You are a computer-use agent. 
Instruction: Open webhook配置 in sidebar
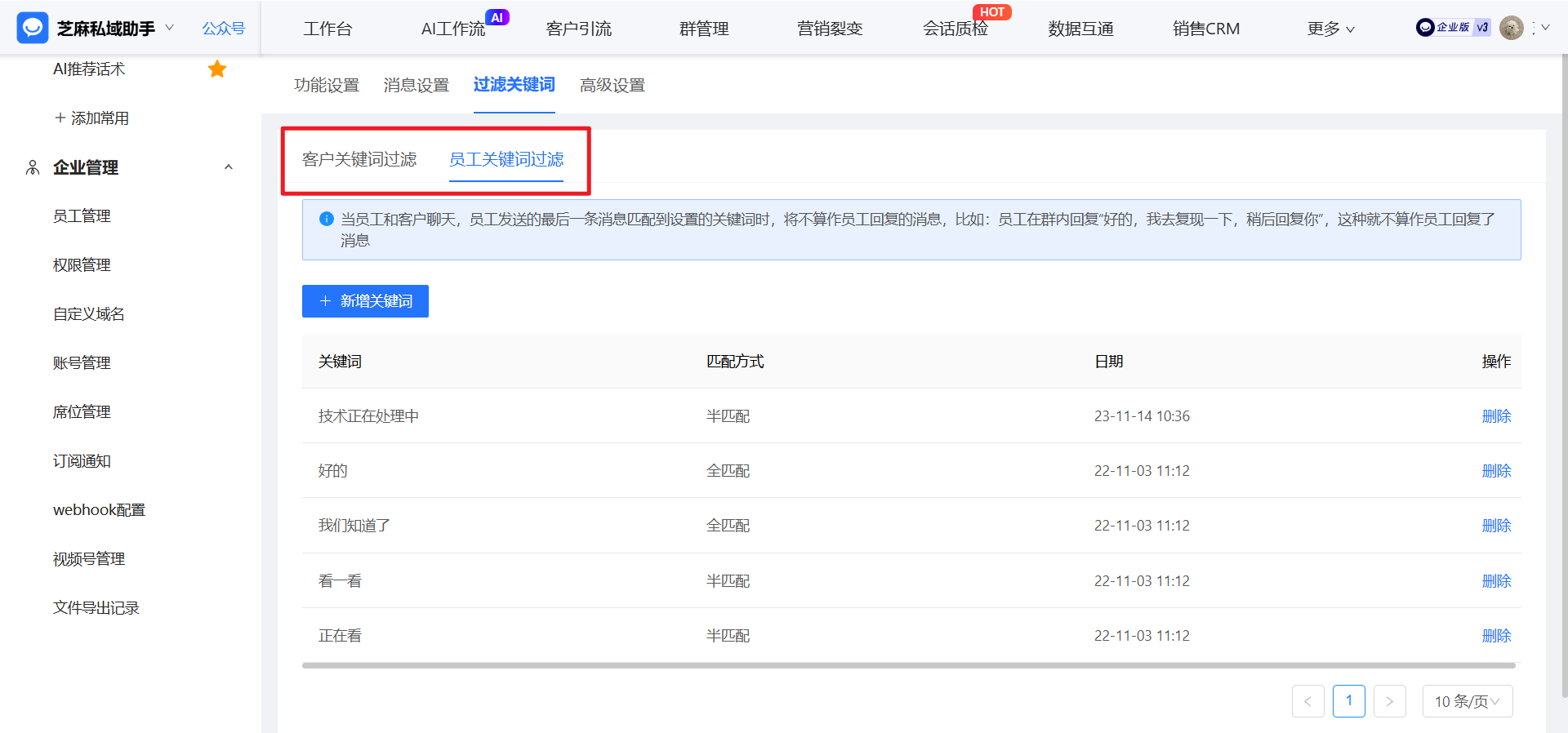tap(99, 510)
